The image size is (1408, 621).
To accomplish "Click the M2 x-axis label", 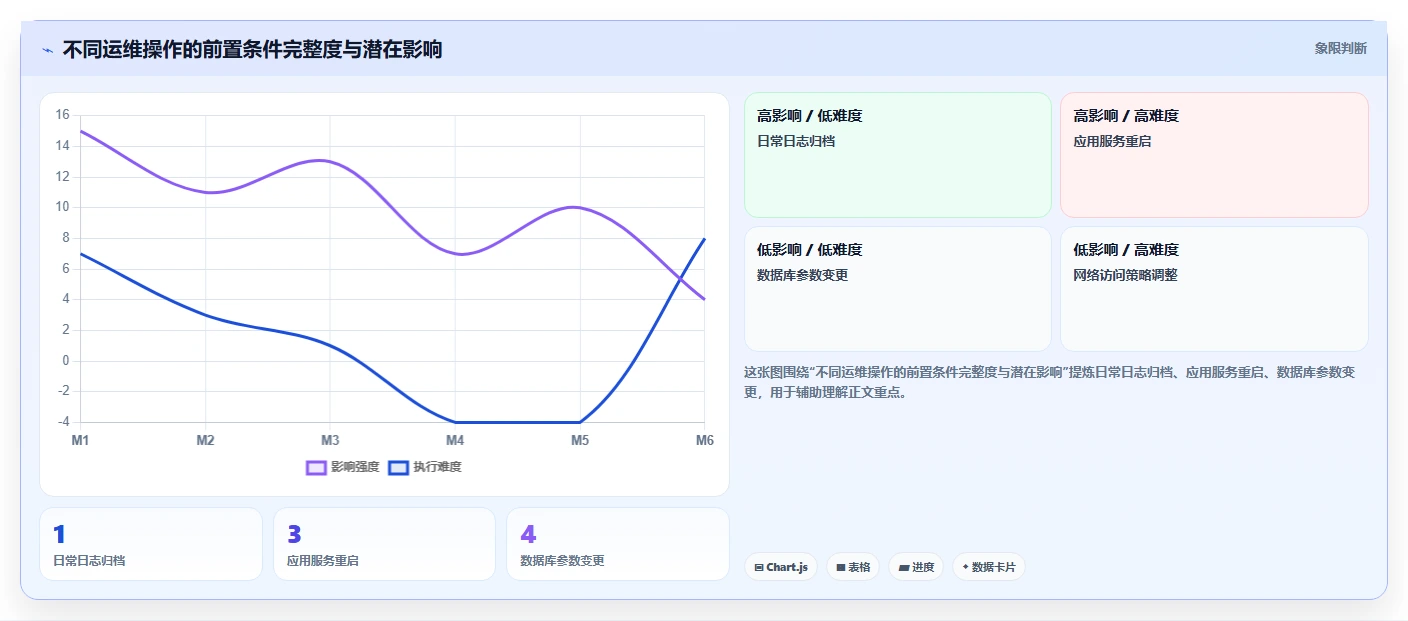I will coord(205,440).
